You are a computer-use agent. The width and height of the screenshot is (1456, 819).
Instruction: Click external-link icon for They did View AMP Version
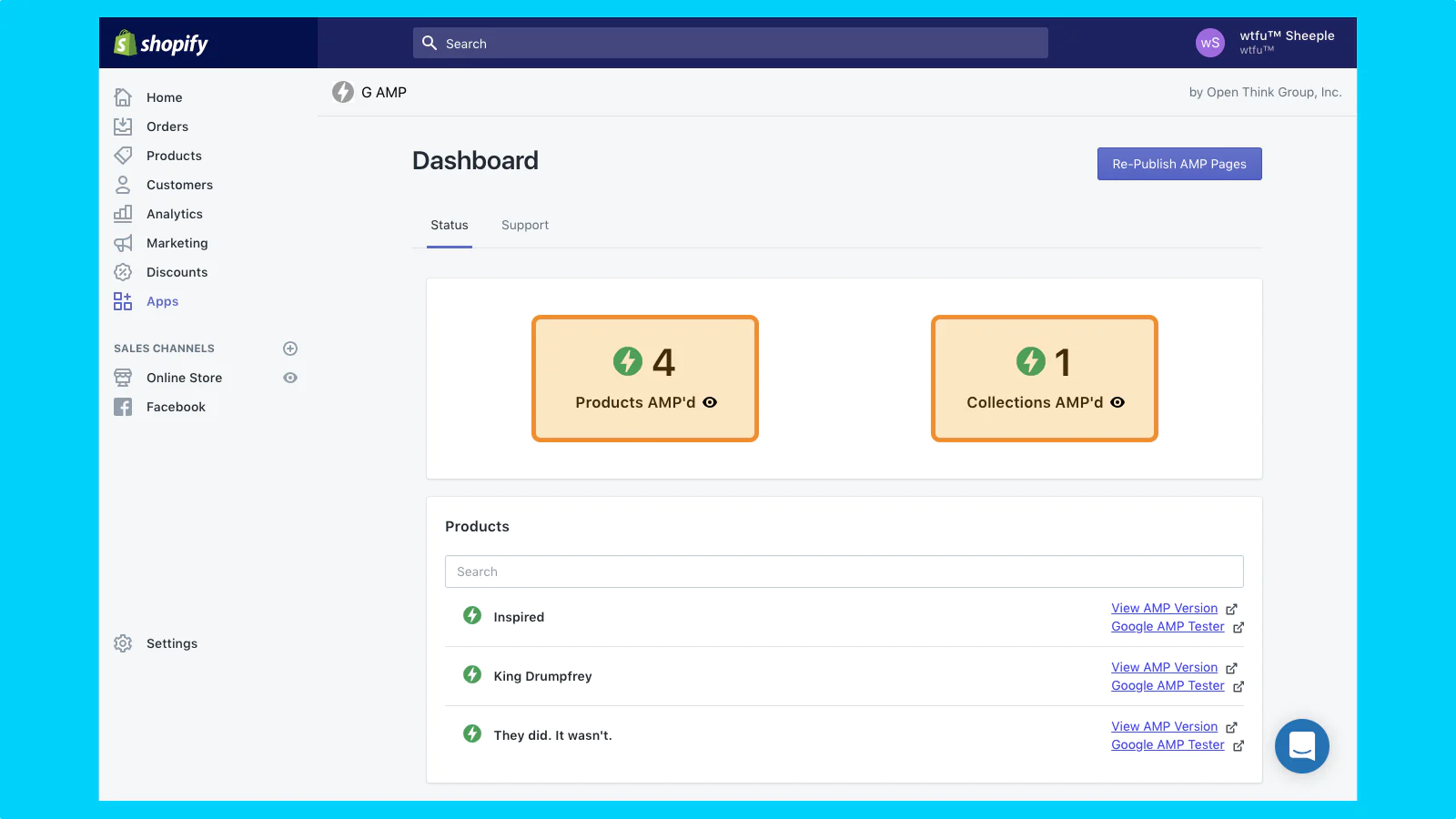pos(1231,727)
